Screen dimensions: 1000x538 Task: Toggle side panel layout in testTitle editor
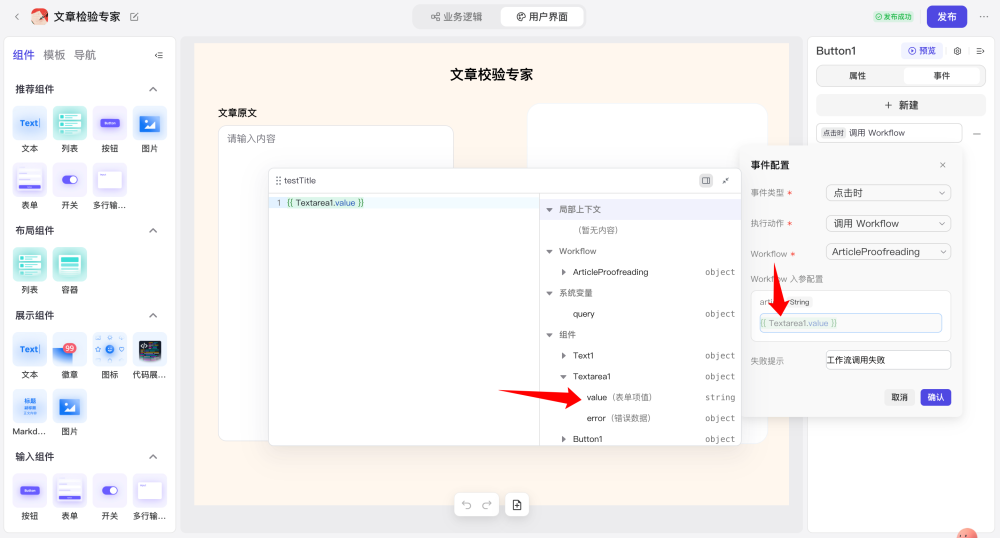point(706,180)
